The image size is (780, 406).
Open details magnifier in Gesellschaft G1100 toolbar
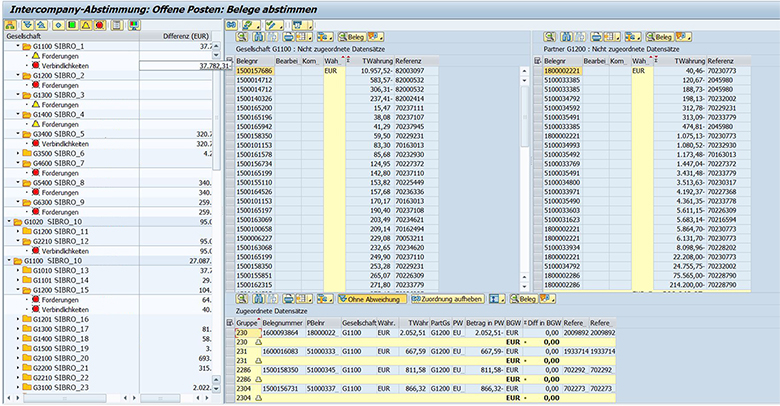click(242, 37)
